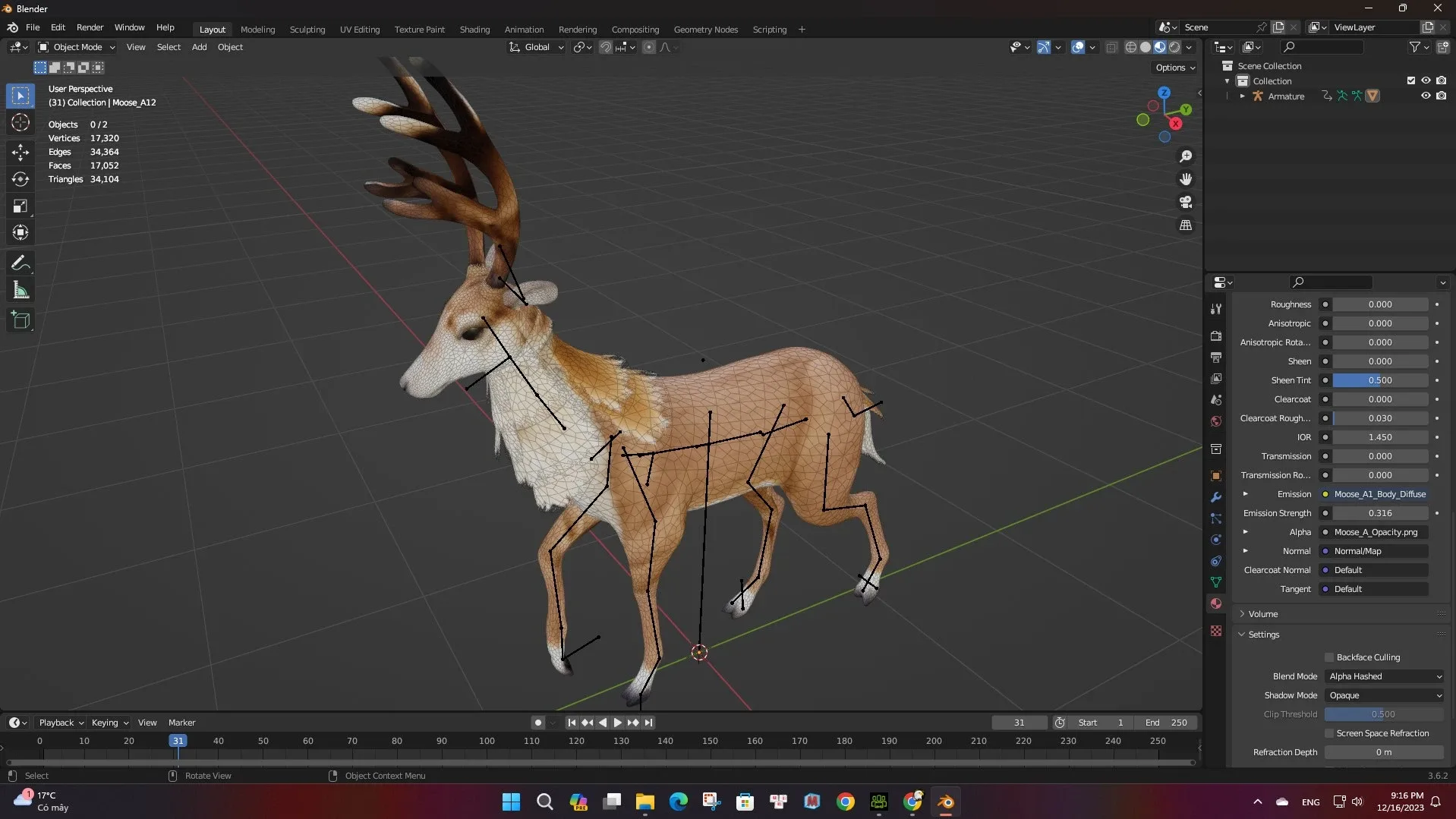
Task: Switch to the UV Editing workspace
Action: [x=359, y=29]
